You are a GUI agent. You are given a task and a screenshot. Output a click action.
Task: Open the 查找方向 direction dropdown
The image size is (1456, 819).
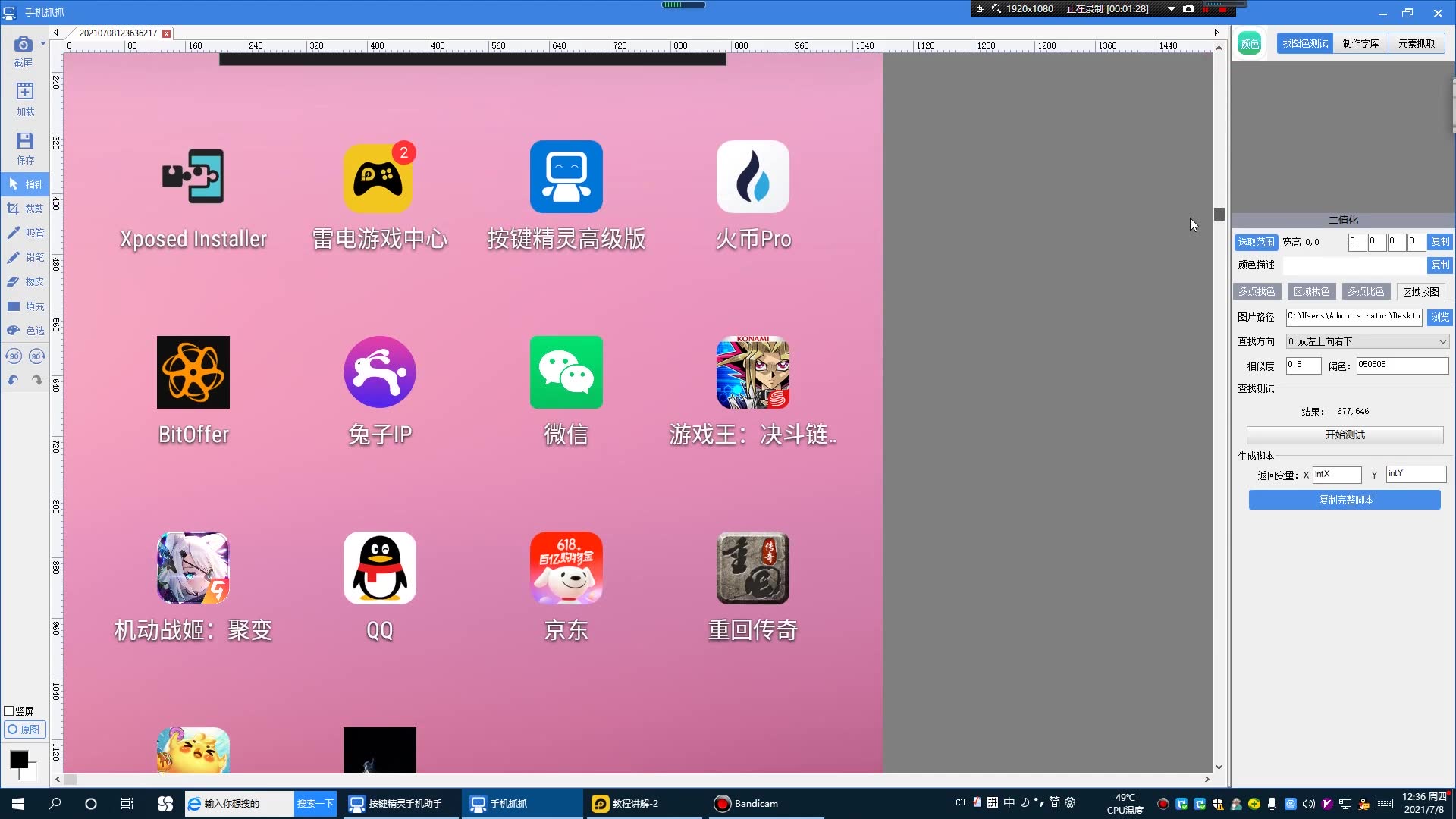(x=1367, y=341)
